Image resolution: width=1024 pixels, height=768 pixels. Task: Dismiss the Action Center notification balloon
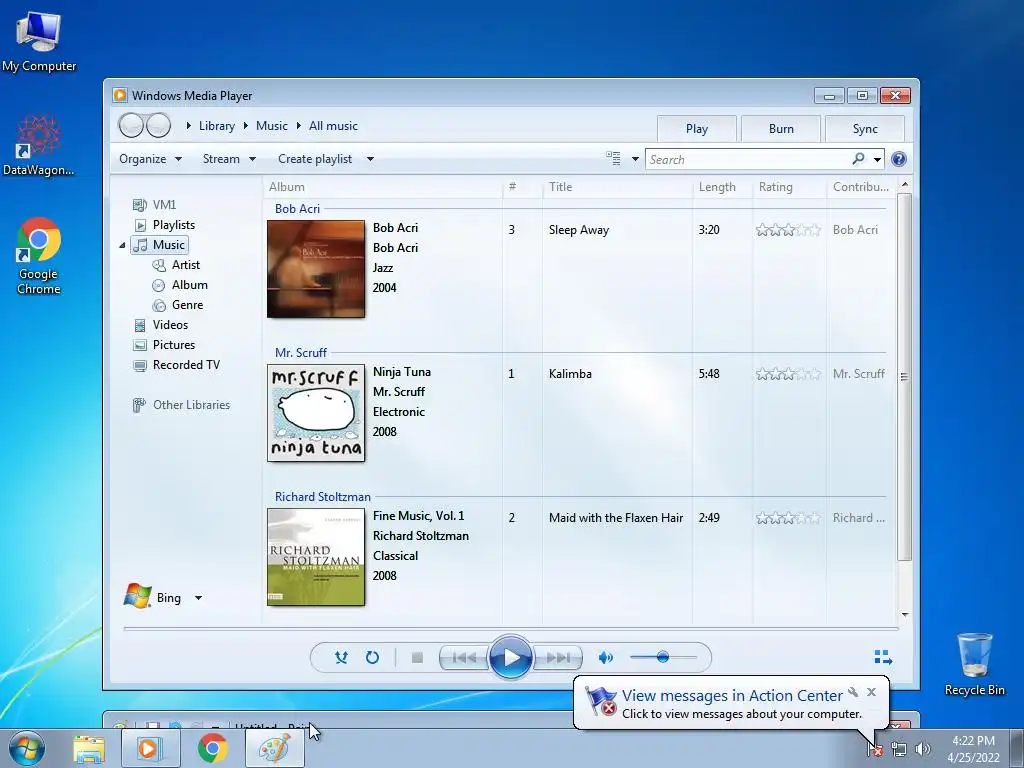[x=871, y=692]
